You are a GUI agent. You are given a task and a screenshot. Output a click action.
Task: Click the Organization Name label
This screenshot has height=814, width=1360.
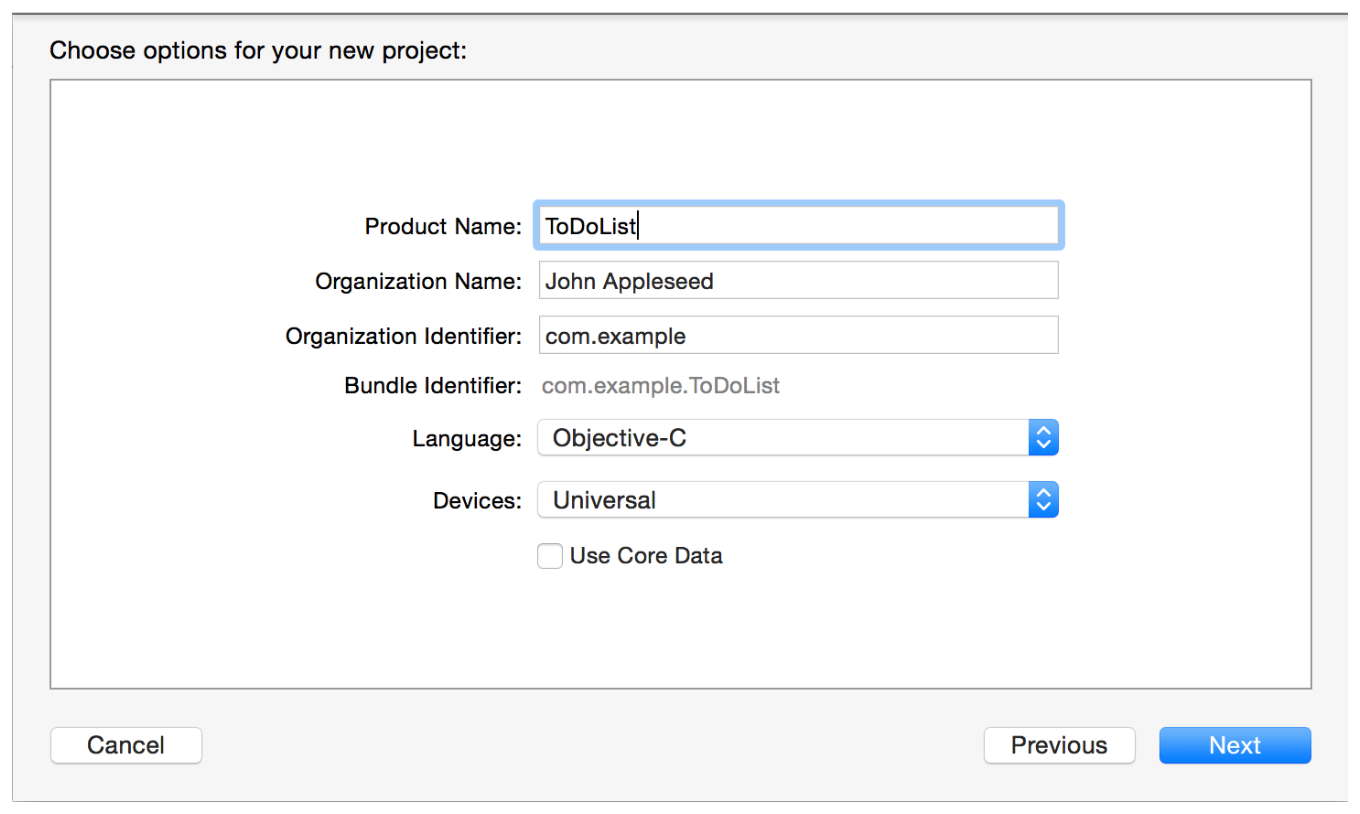point(418,282)
